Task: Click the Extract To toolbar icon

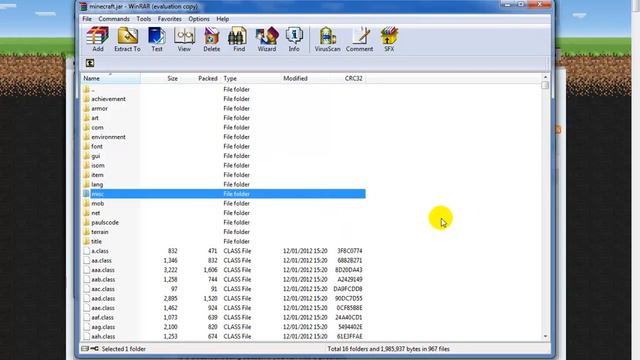Action: pyautogui.click(x=127, y=39)
